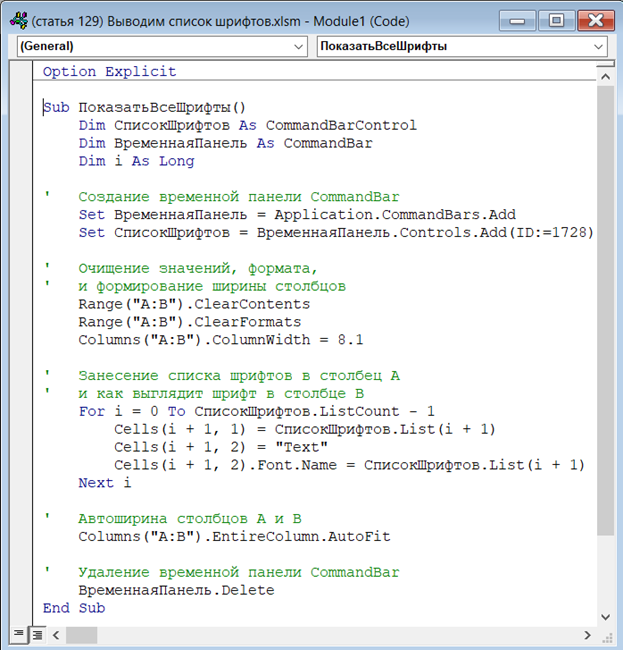Click the Next i line
Screen dimensions: 623x650
105,483
